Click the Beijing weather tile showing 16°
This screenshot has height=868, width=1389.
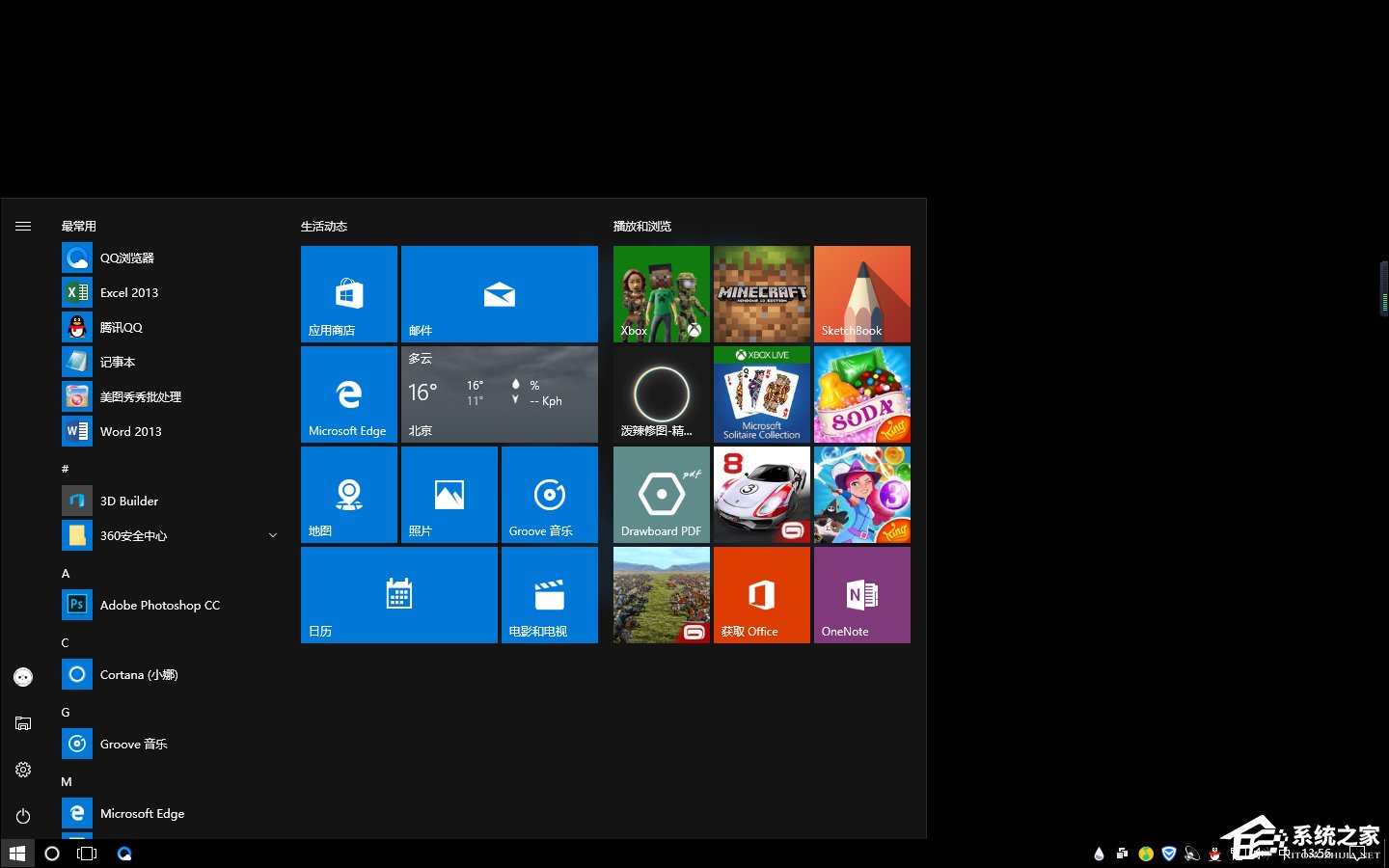[500, 393]
